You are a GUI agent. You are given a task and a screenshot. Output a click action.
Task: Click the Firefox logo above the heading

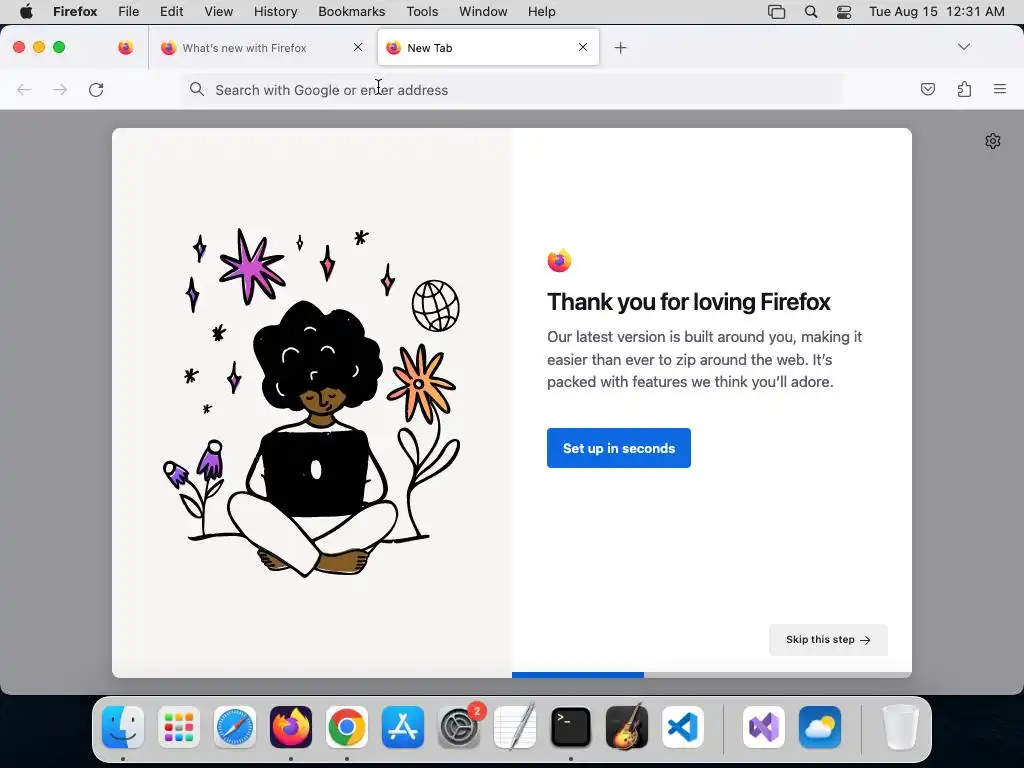coord(560,261)
